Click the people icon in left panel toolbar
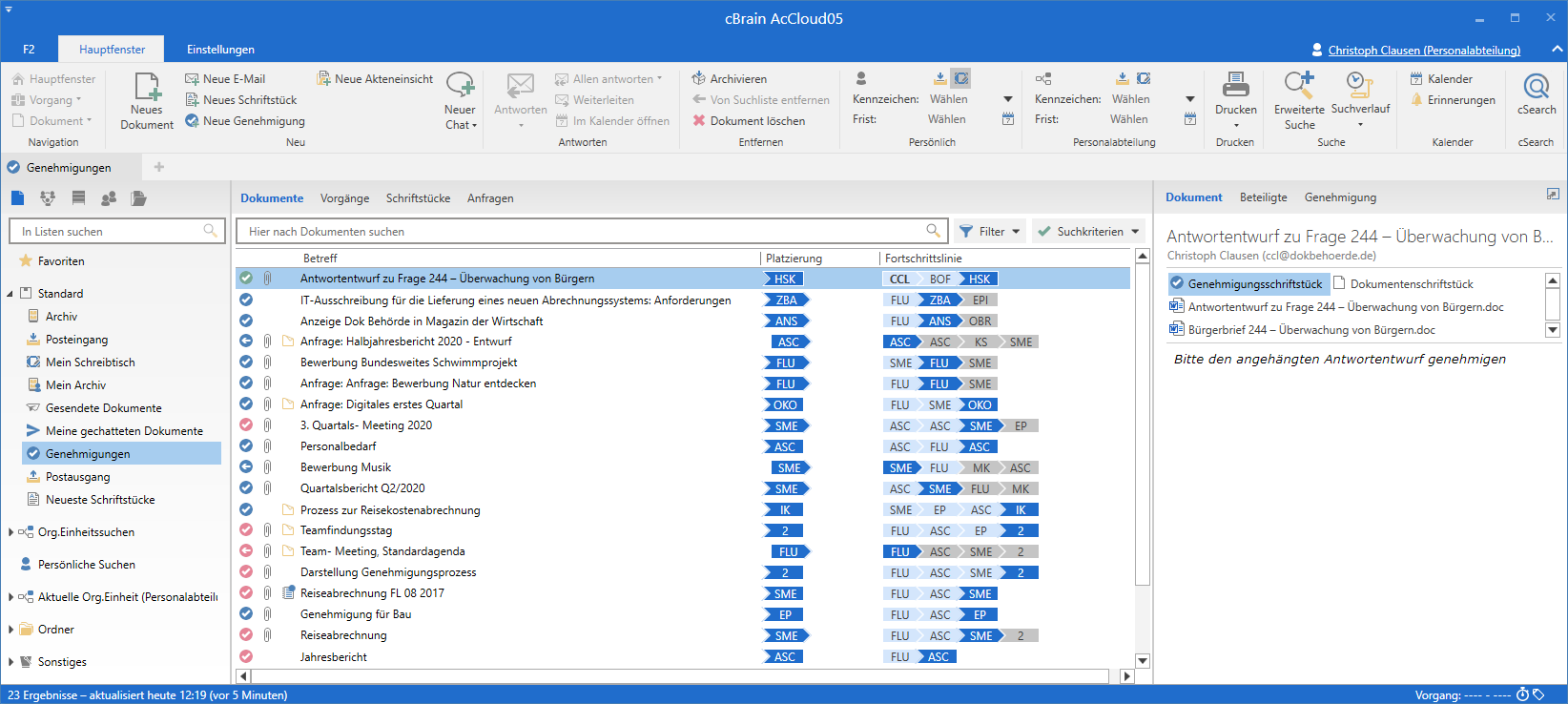 [x=109, y=198]
